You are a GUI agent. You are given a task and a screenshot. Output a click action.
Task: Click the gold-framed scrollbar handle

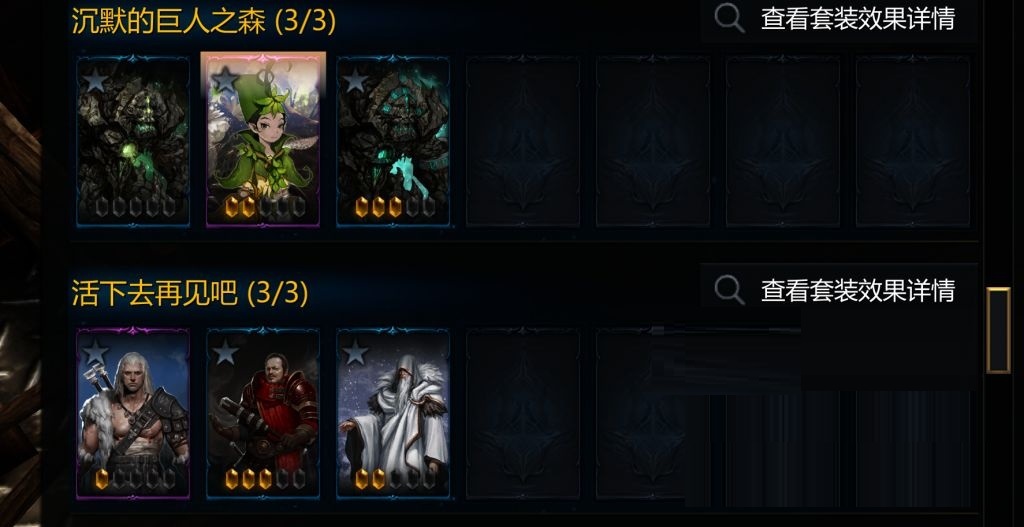click(998, 330)
